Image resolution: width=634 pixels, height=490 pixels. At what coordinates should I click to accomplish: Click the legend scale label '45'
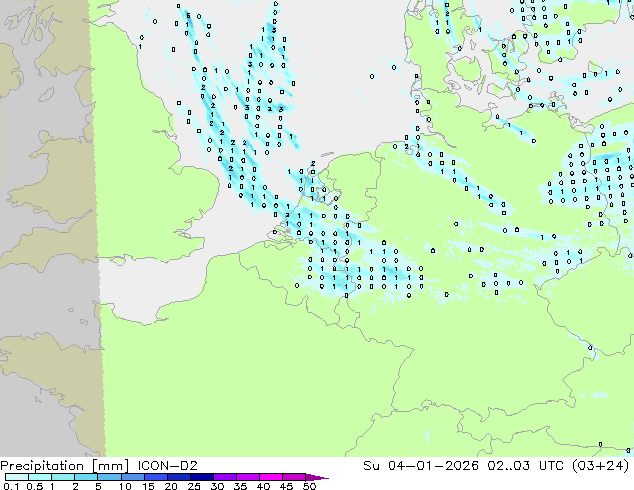(286, 486)
